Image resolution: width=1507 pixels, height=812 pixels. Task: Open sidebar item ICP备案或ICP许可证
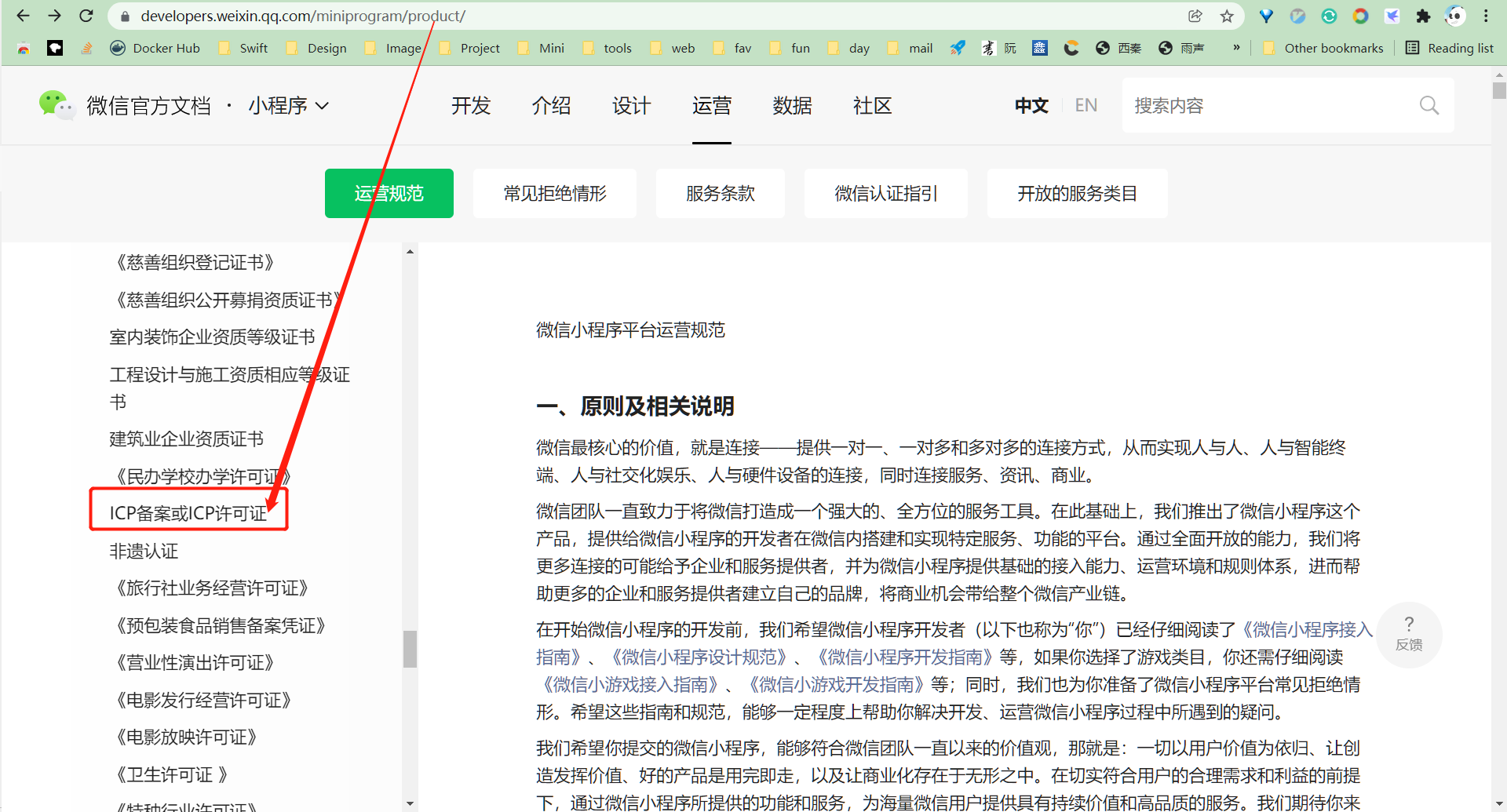pyautogui.click(x=188, y=513)
